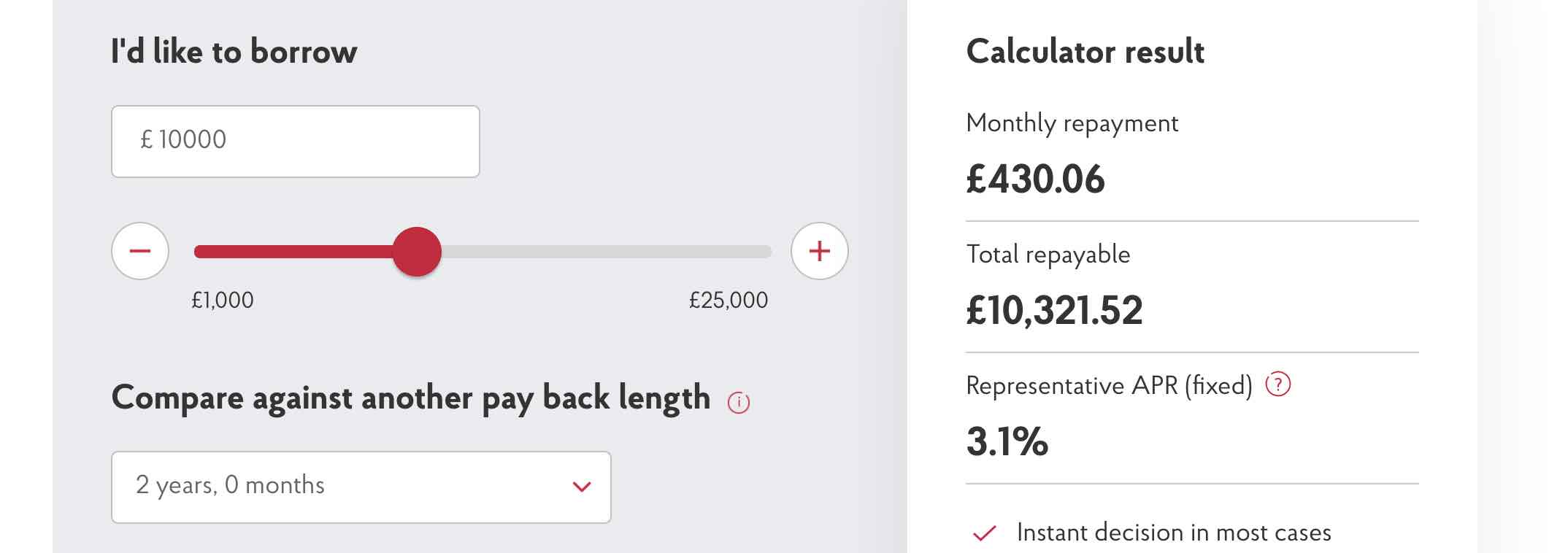Expand the chevron in the pay back length box

point(582,487)
